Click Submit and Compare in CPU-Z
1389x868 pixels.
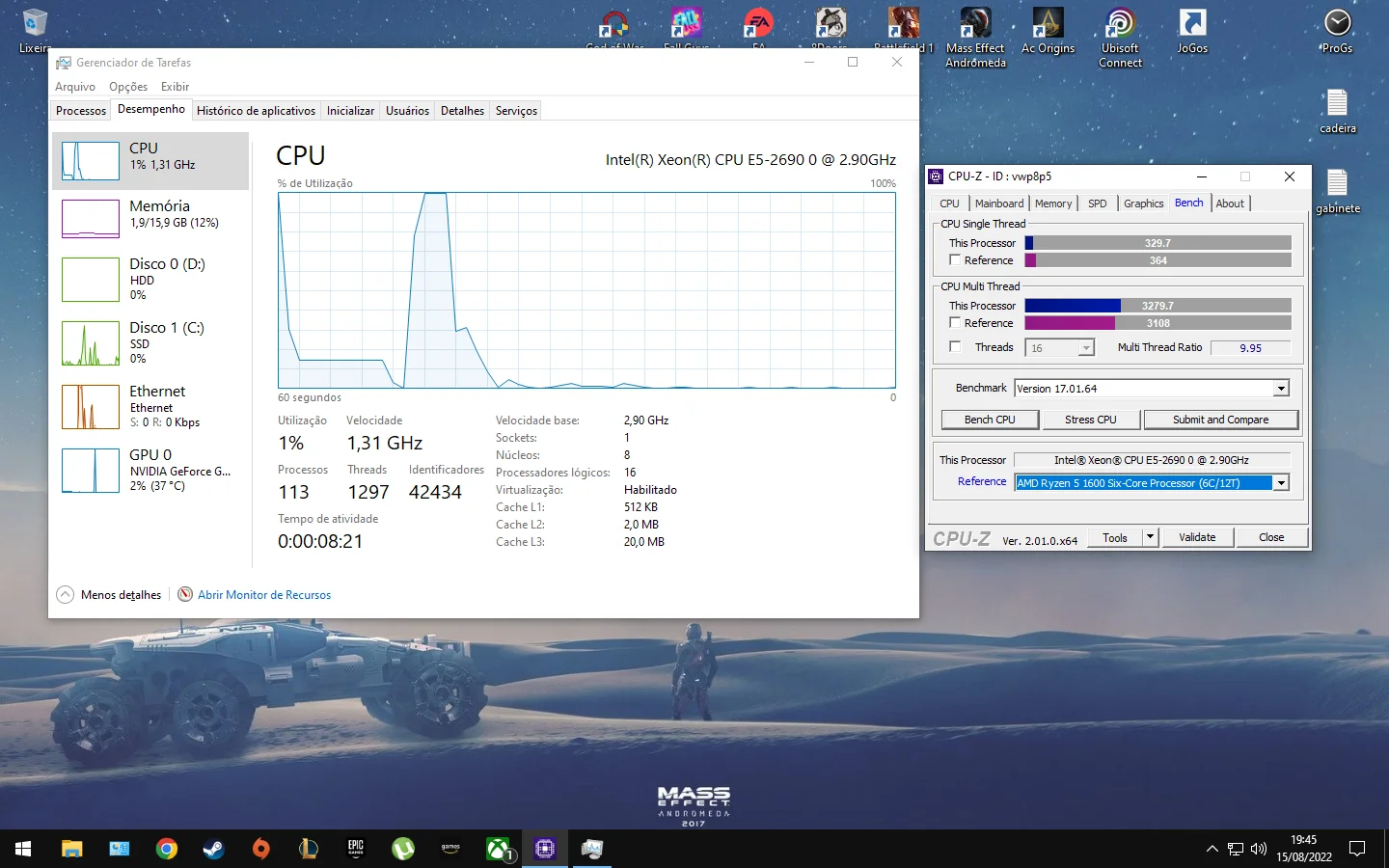(x=1220, y=420)
